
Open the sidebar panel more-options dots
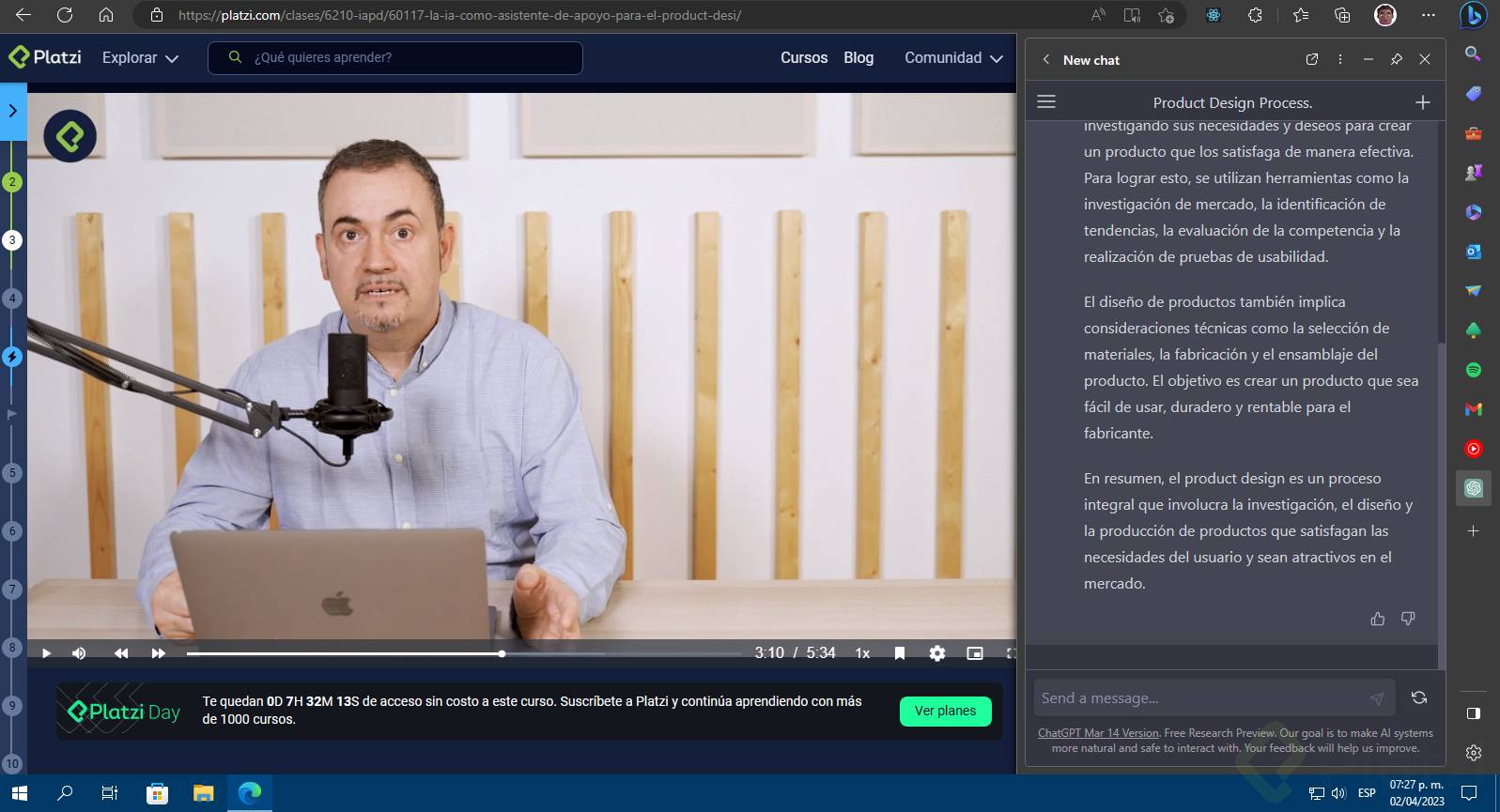(1340, 59)
